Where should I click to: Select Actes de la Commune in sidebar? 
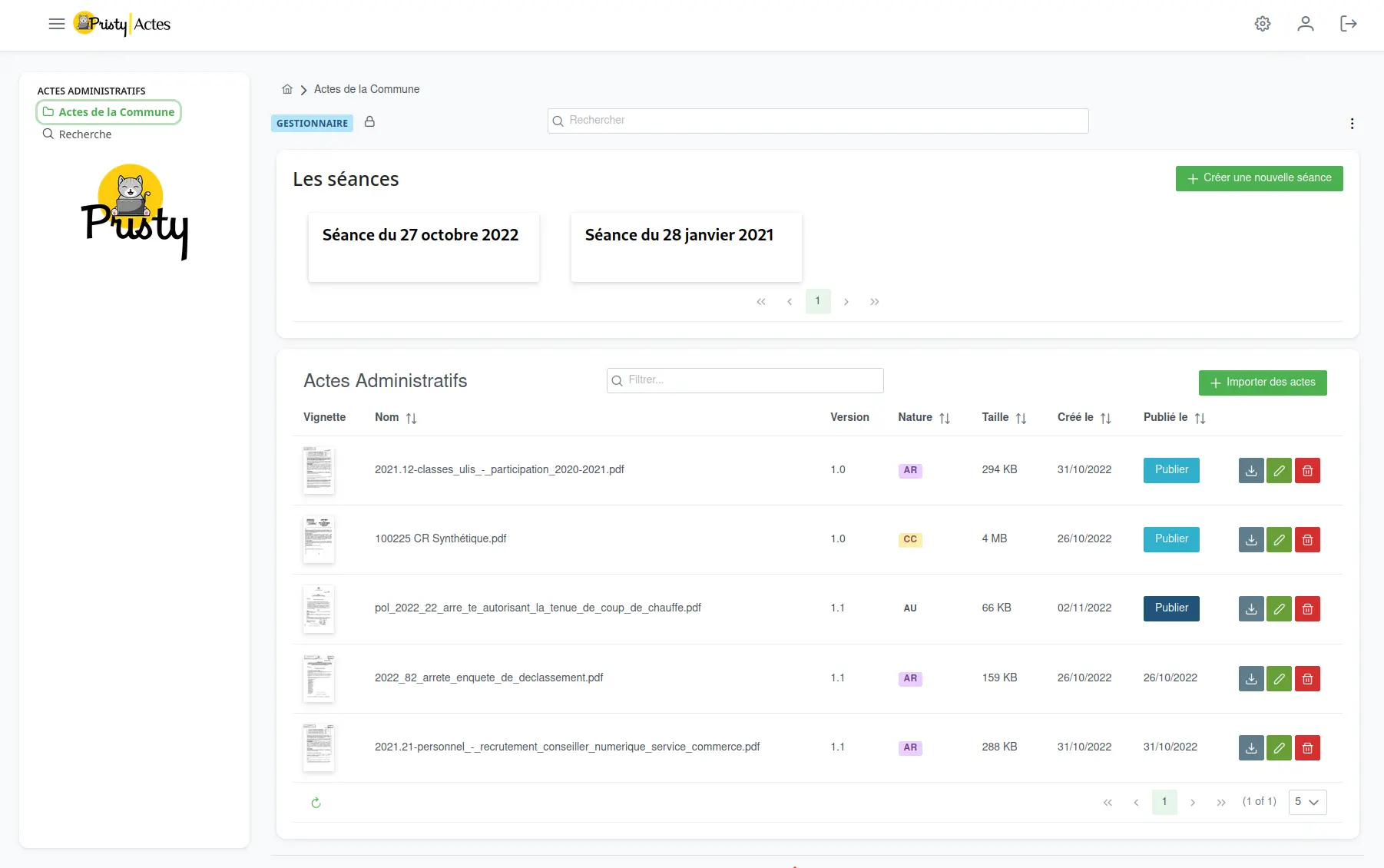click(108, 112)
